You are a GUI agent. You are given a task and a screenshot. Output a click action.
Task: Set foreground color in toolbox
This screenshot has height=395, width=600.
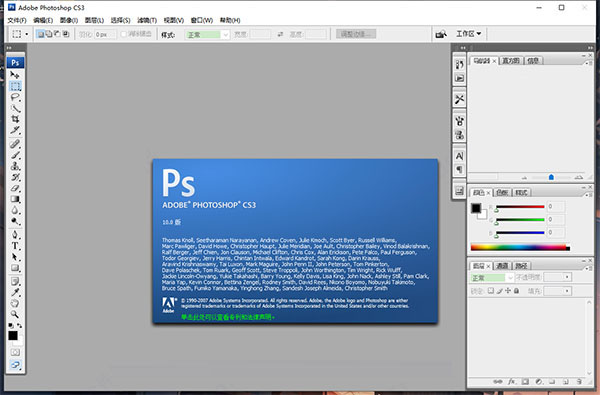coord(13,335)
